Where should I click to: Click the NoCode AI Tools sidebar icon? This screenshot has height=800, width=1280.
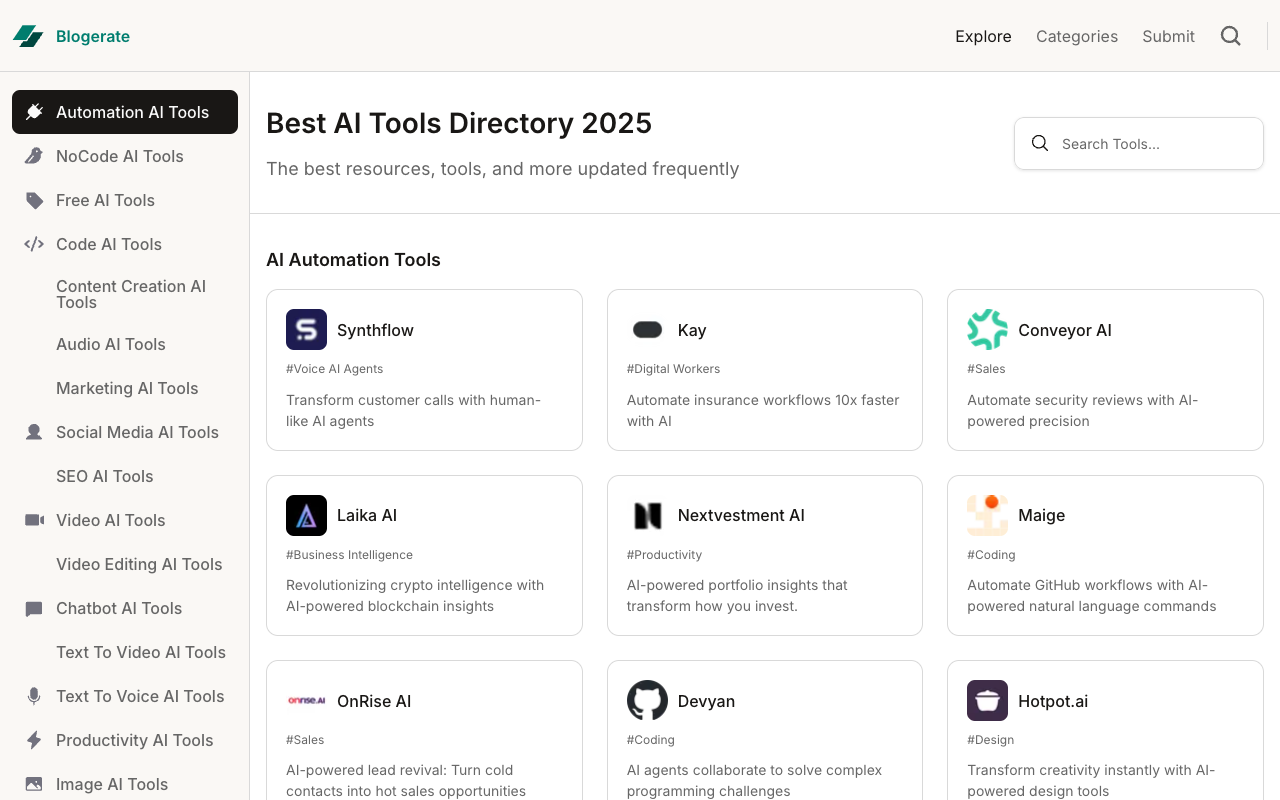point(34,156)
